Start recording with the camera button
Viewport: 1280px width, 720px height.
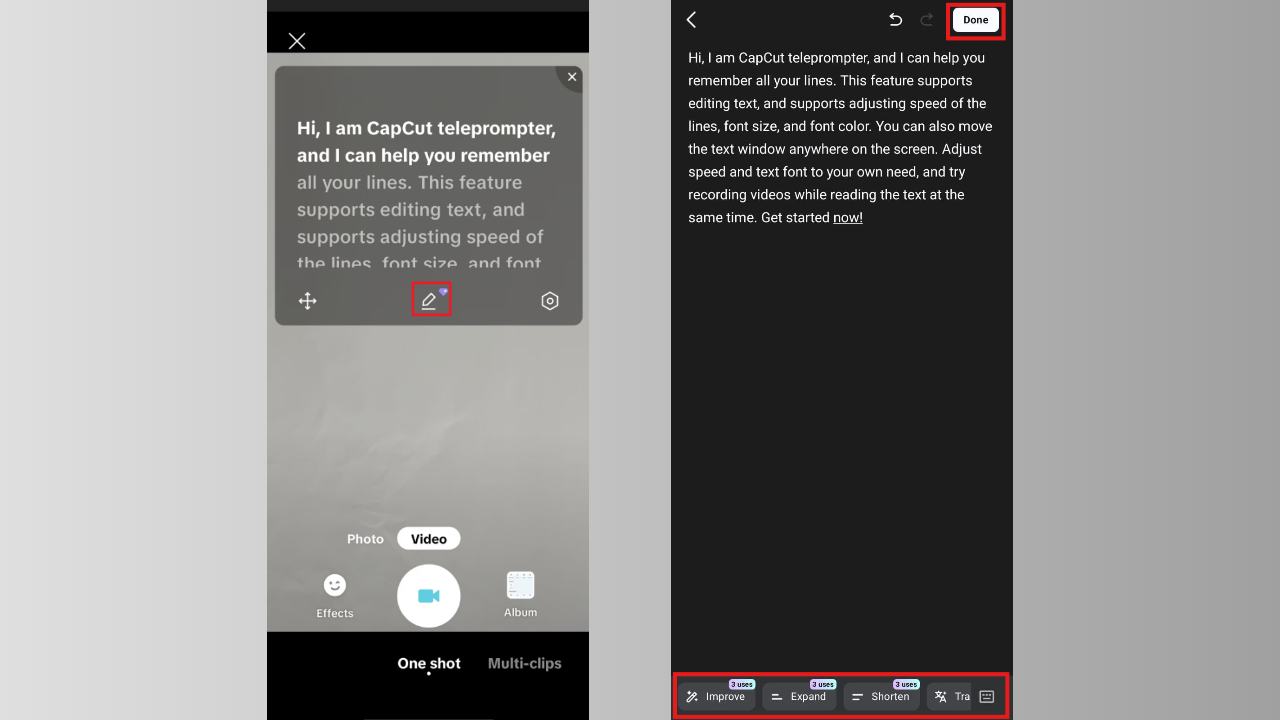tap(429, 596)
